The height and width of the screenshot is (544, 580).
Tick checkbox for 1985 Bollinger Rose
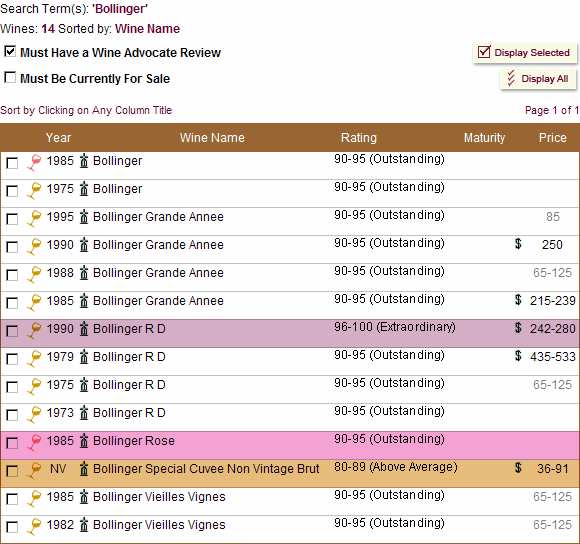point(12,443)
